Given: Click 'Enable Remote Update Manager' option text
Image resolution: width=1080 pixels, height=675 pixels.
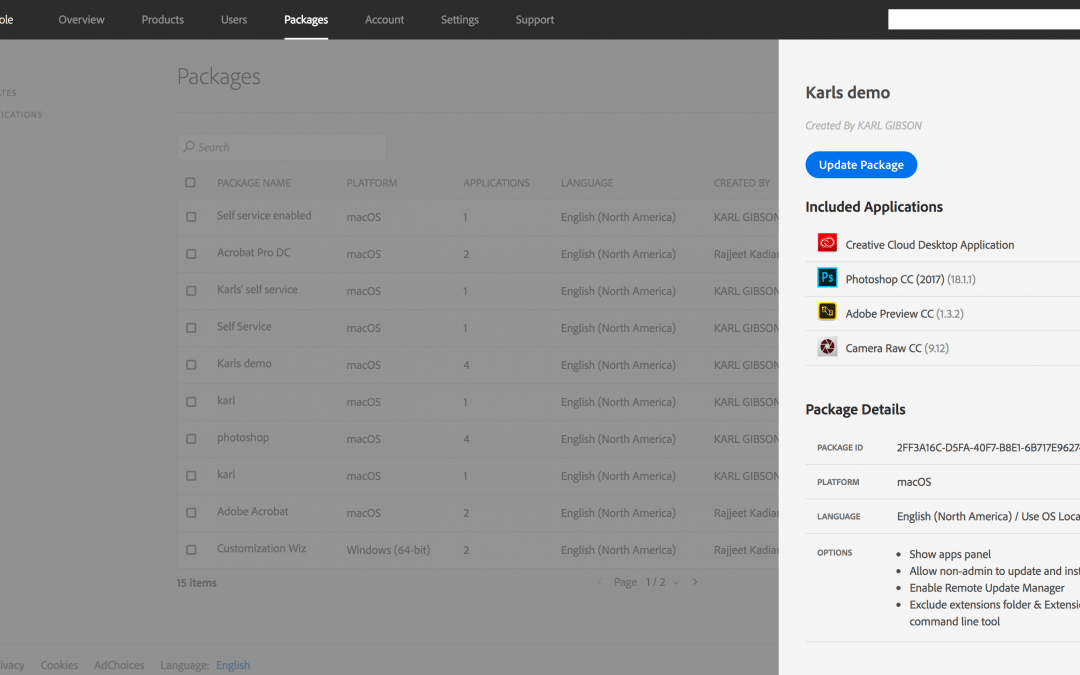Looking at the screenshot, I should click(x=986, y=588).
